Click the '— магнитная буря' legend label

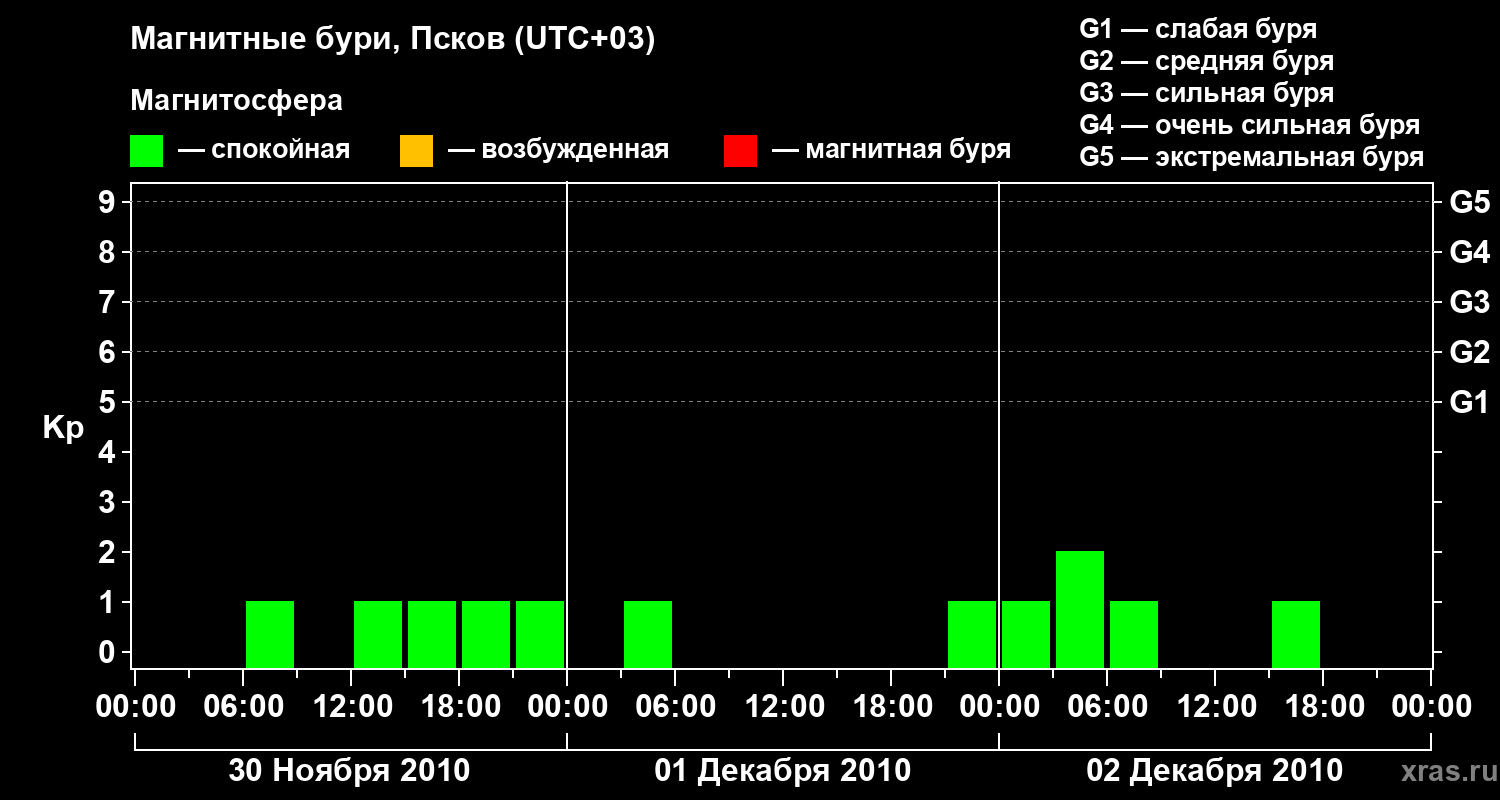tap(892, 151)
